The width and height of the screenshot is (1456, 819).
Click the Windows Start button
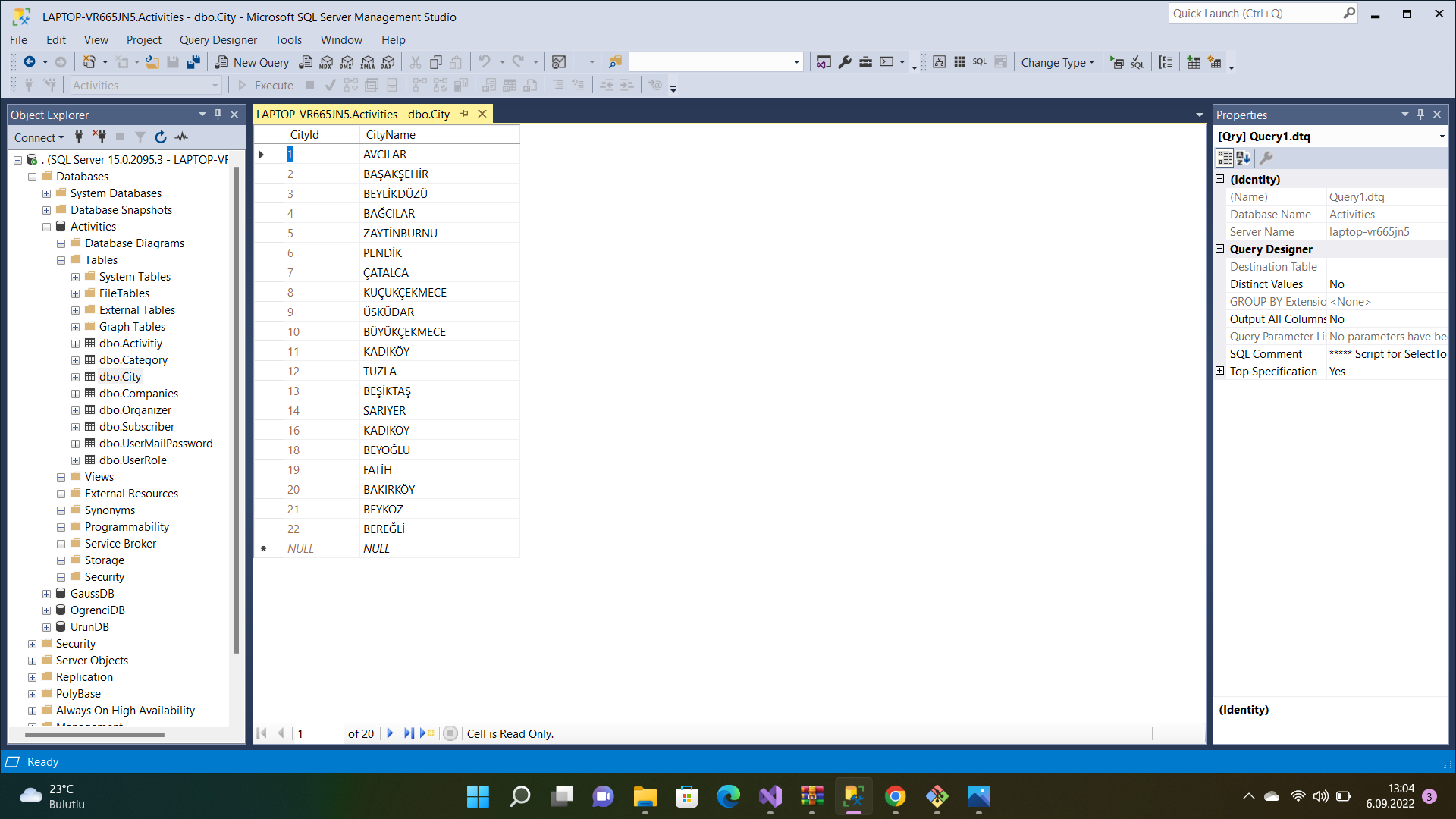coord(478,796)
